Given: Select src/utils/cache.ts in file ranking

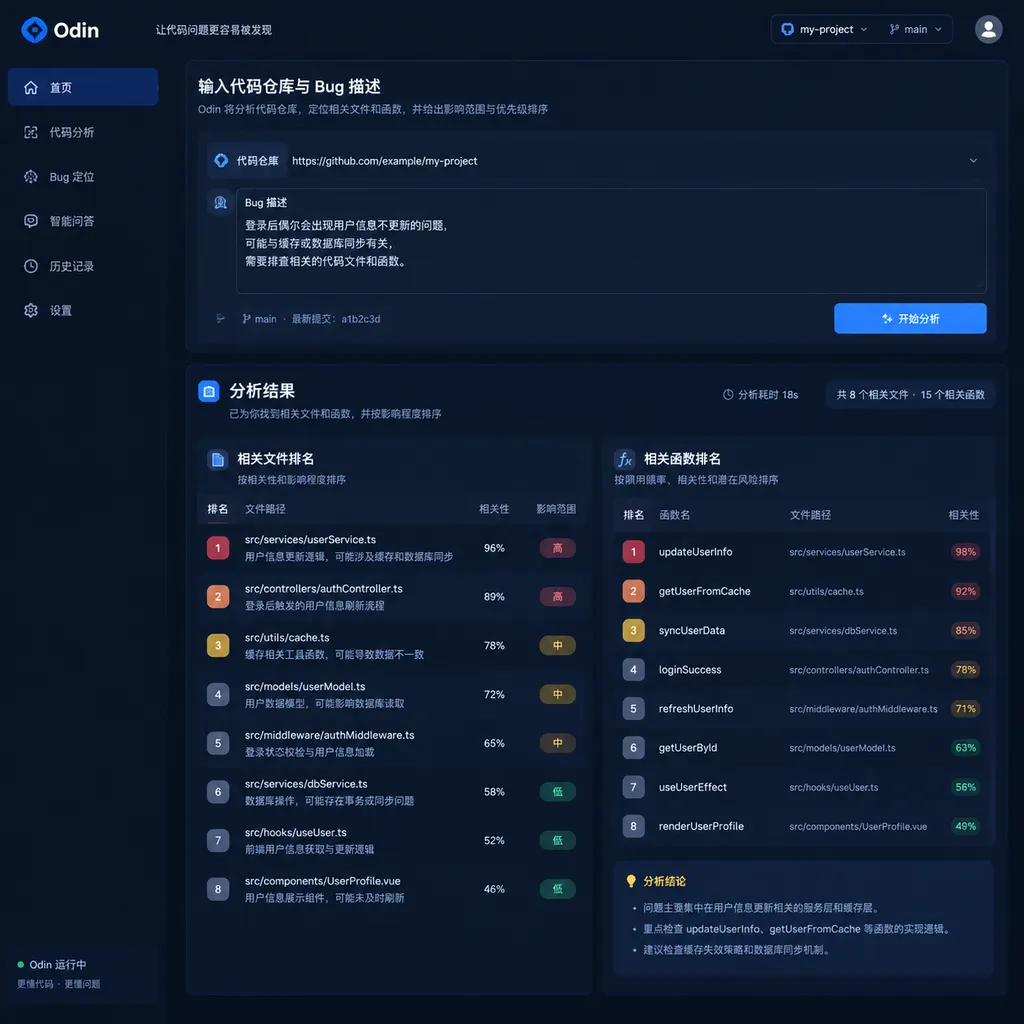Looking at the screenshot, I should (x=287, y=637).
